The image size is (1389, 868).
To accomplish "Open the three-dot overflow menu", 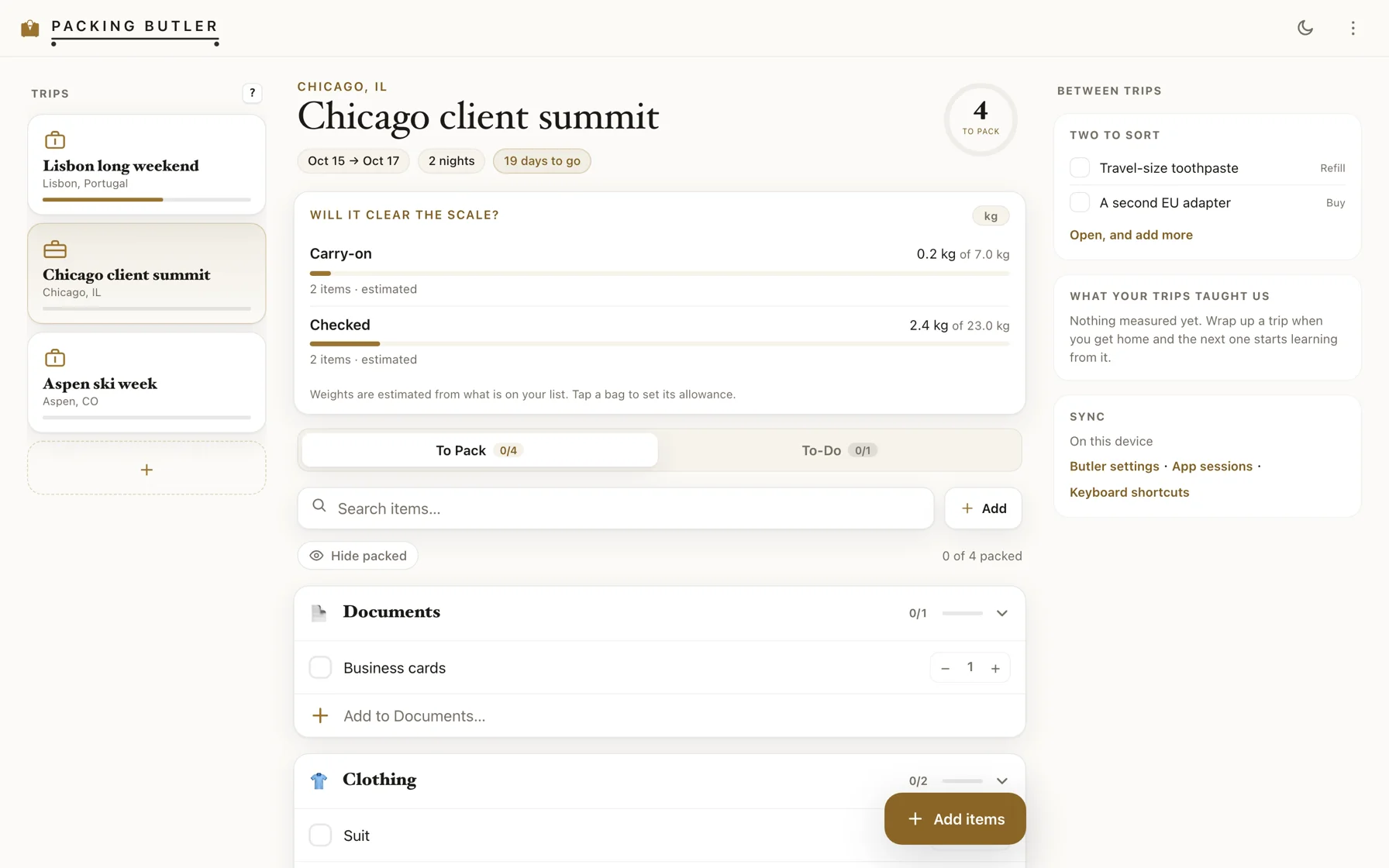I will [1353, 28].
